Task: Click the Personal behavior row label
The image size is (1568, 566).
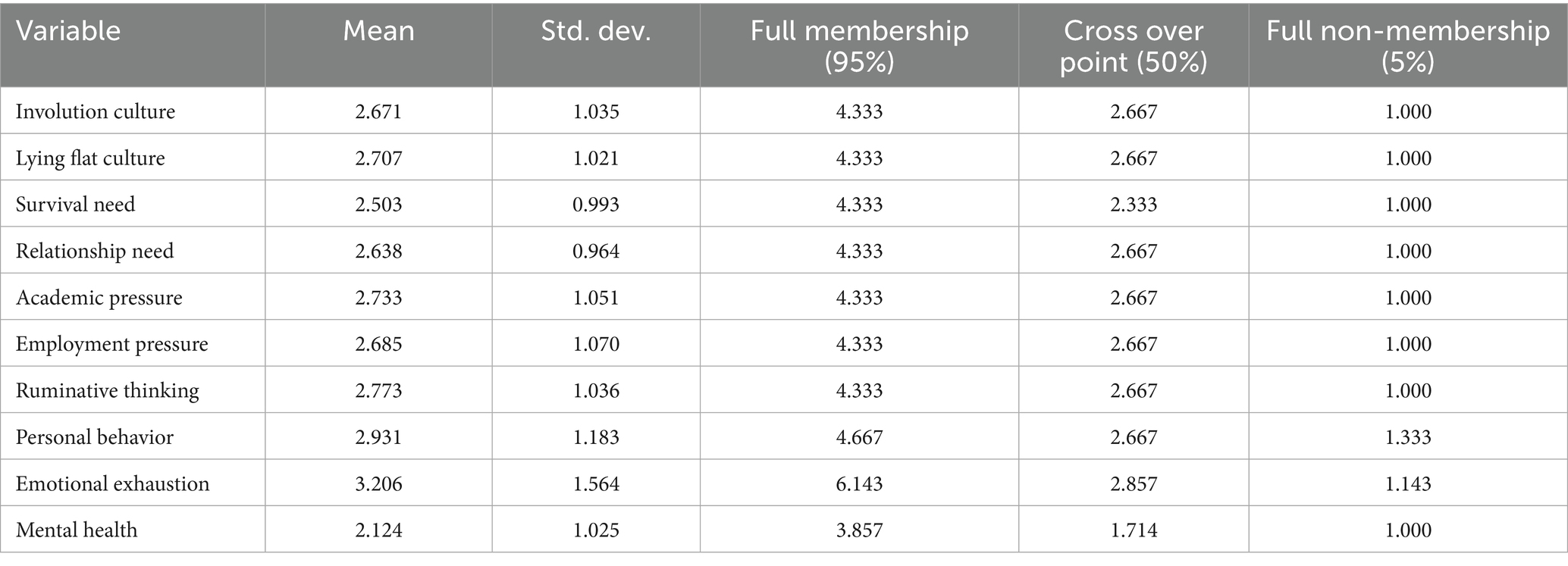Action: 95,437
